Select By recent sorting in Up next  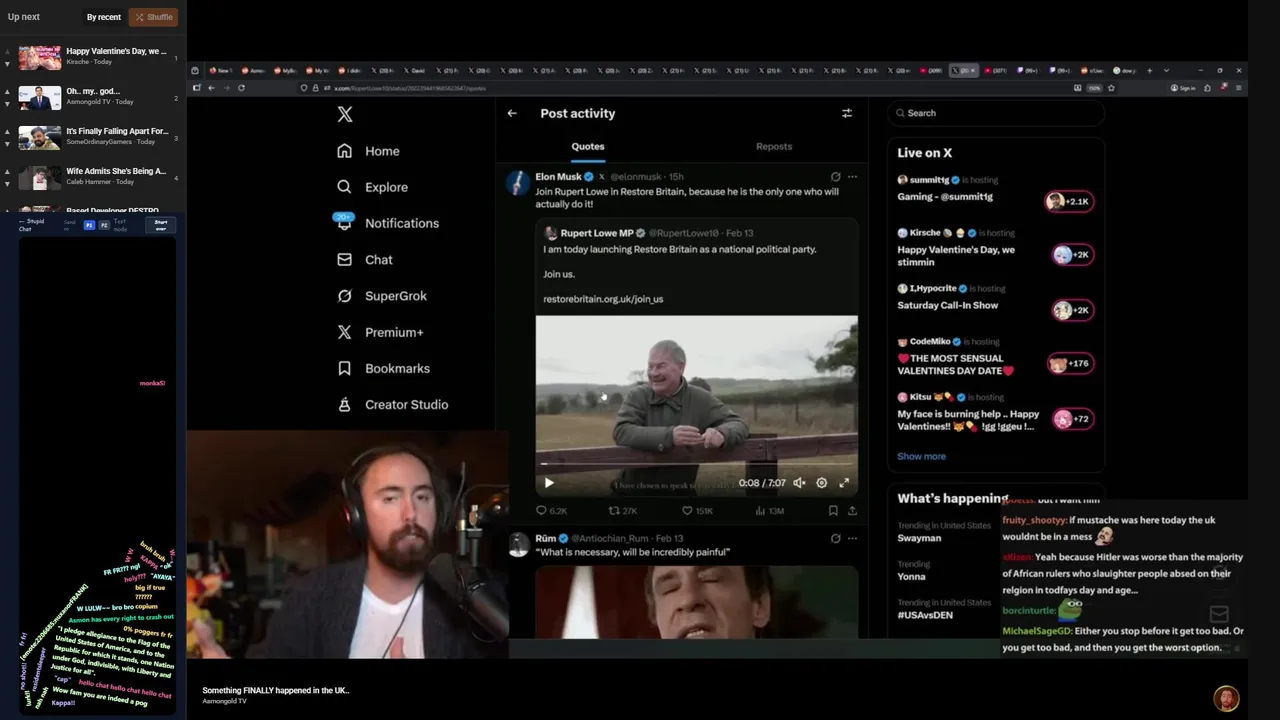[x=103, y=17]
